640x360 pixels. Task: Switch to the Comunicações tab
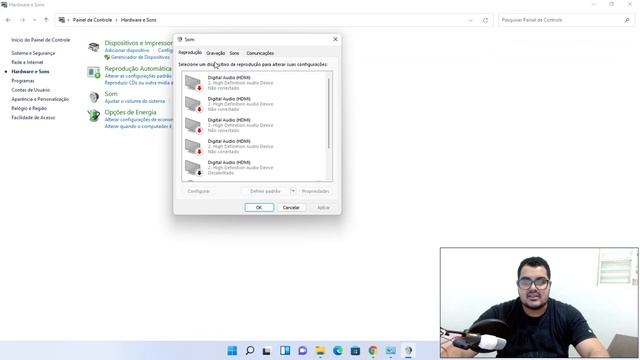260,53
